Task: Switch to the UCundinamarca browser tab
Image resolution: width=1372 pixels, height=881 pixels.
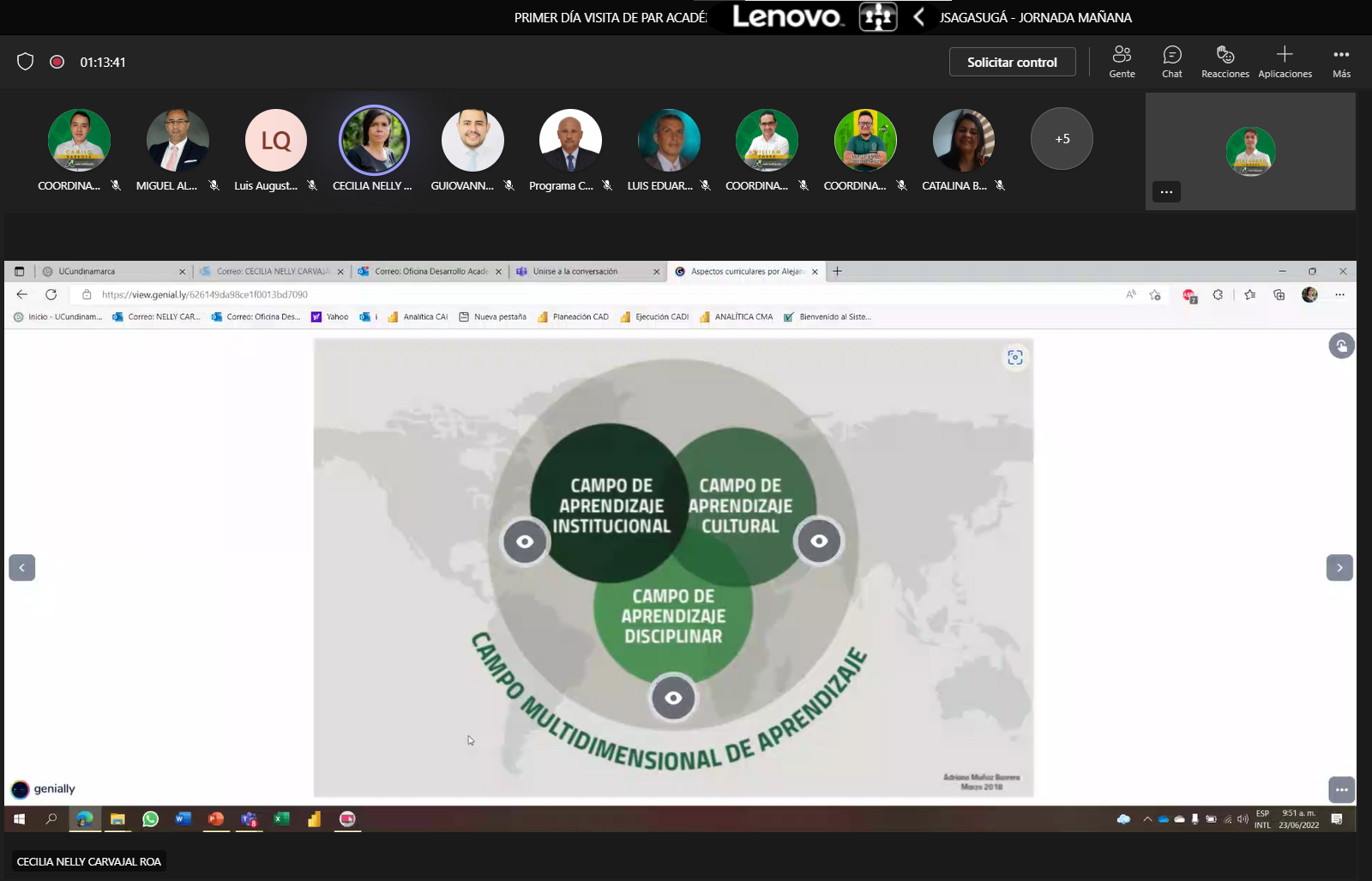Action: [x=113, y=271]
